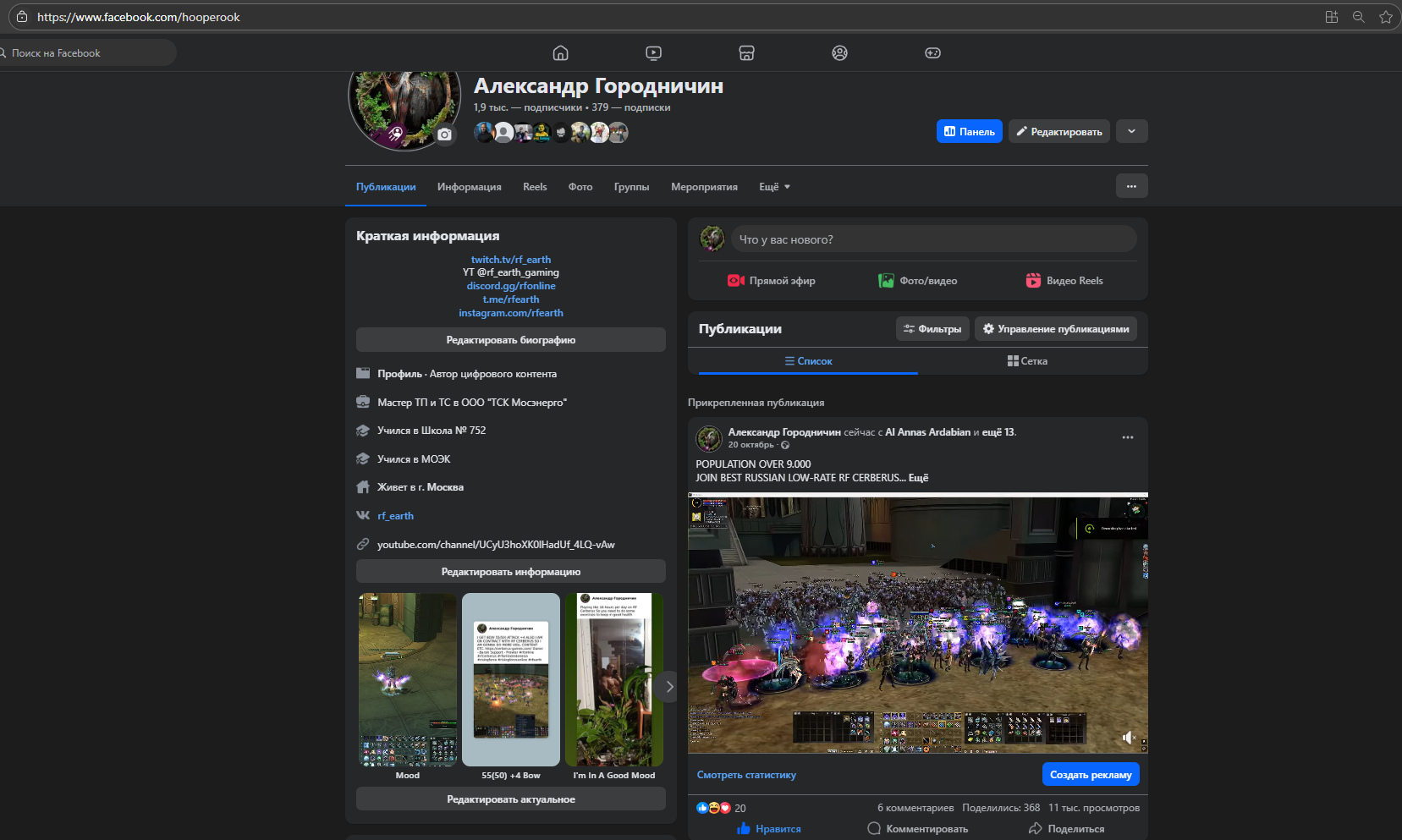Viewport: 1402px width, 840px height.
Task: Open the Reels profile tab
Action: pos(535,187)
